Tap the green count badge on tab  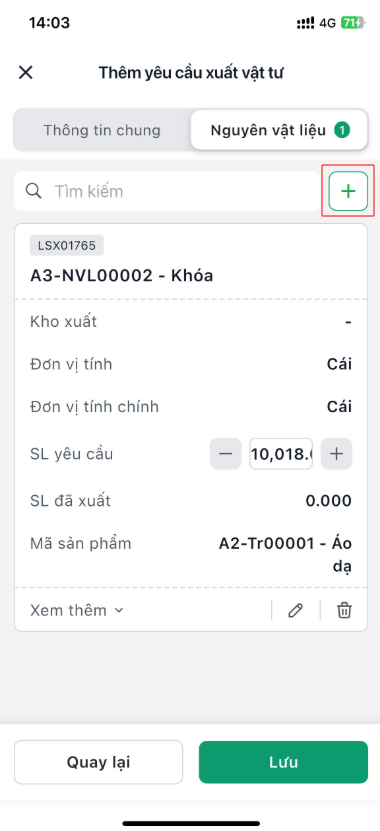coord(342,130)
